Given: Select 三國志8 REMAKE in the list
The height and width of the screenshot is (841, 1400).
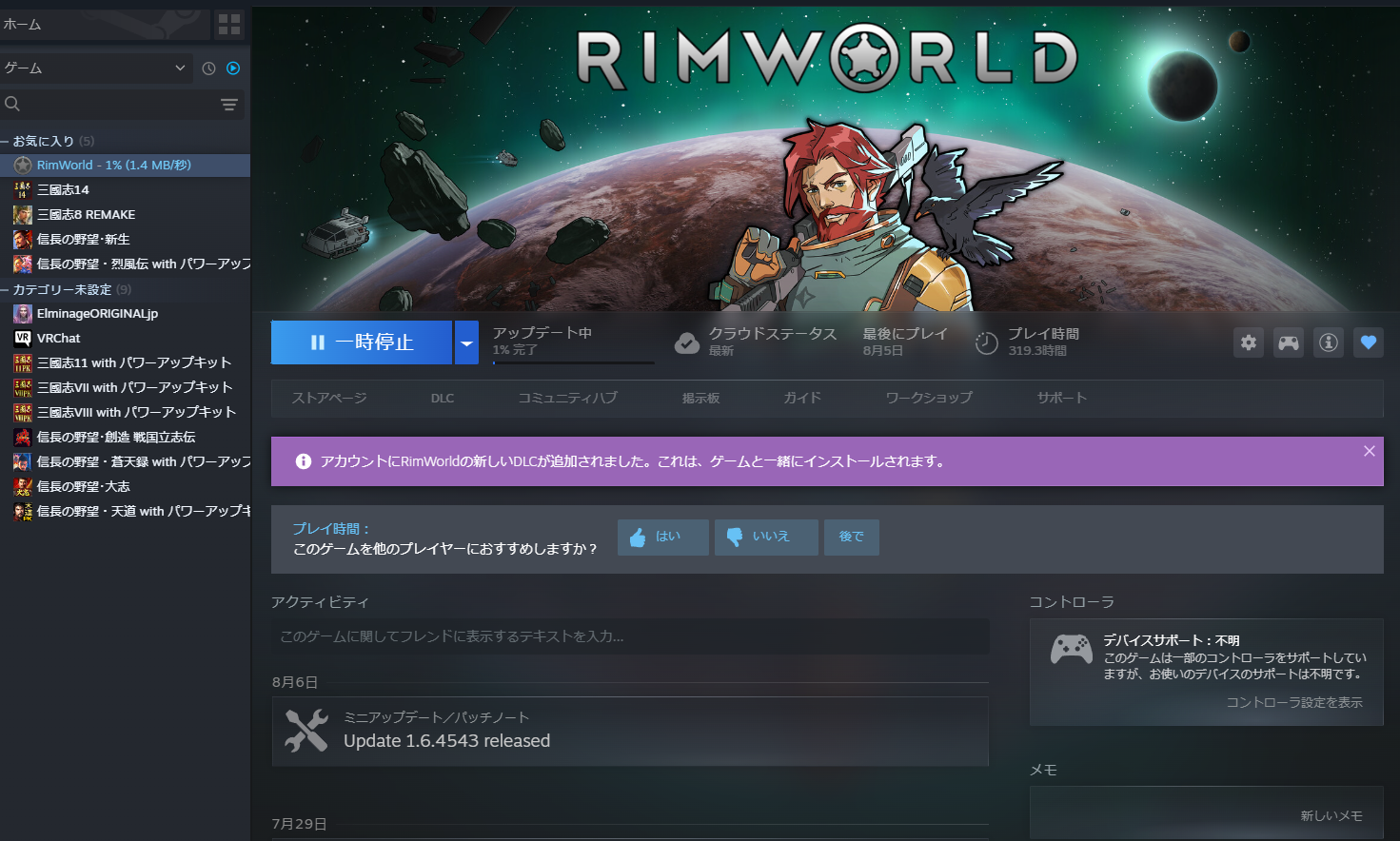Looking at the screenshot, I should [125, 215].
